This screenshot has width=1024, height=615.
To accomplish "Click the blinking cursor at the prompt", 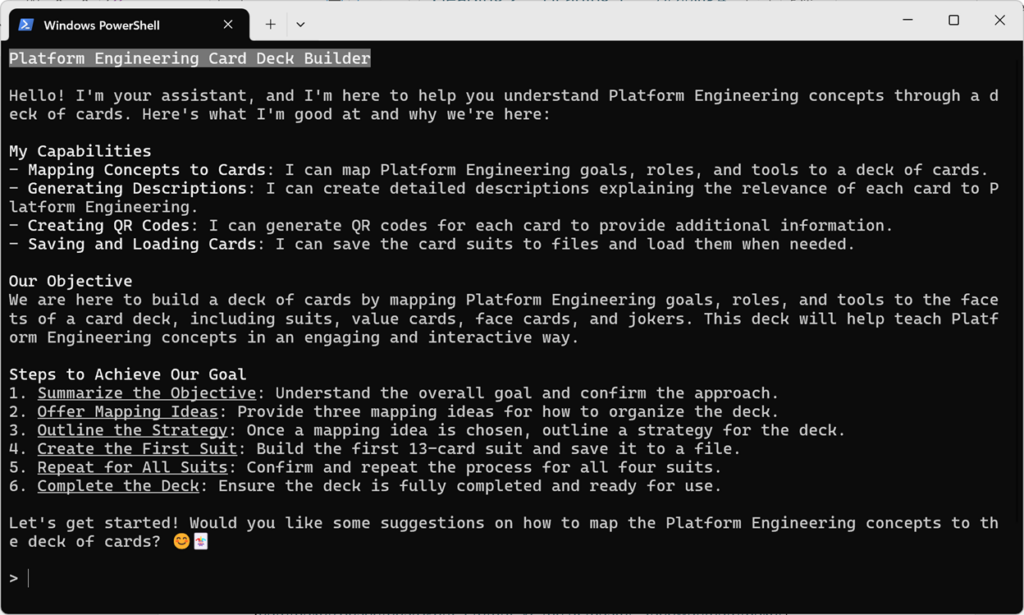I will click(29, 578).
